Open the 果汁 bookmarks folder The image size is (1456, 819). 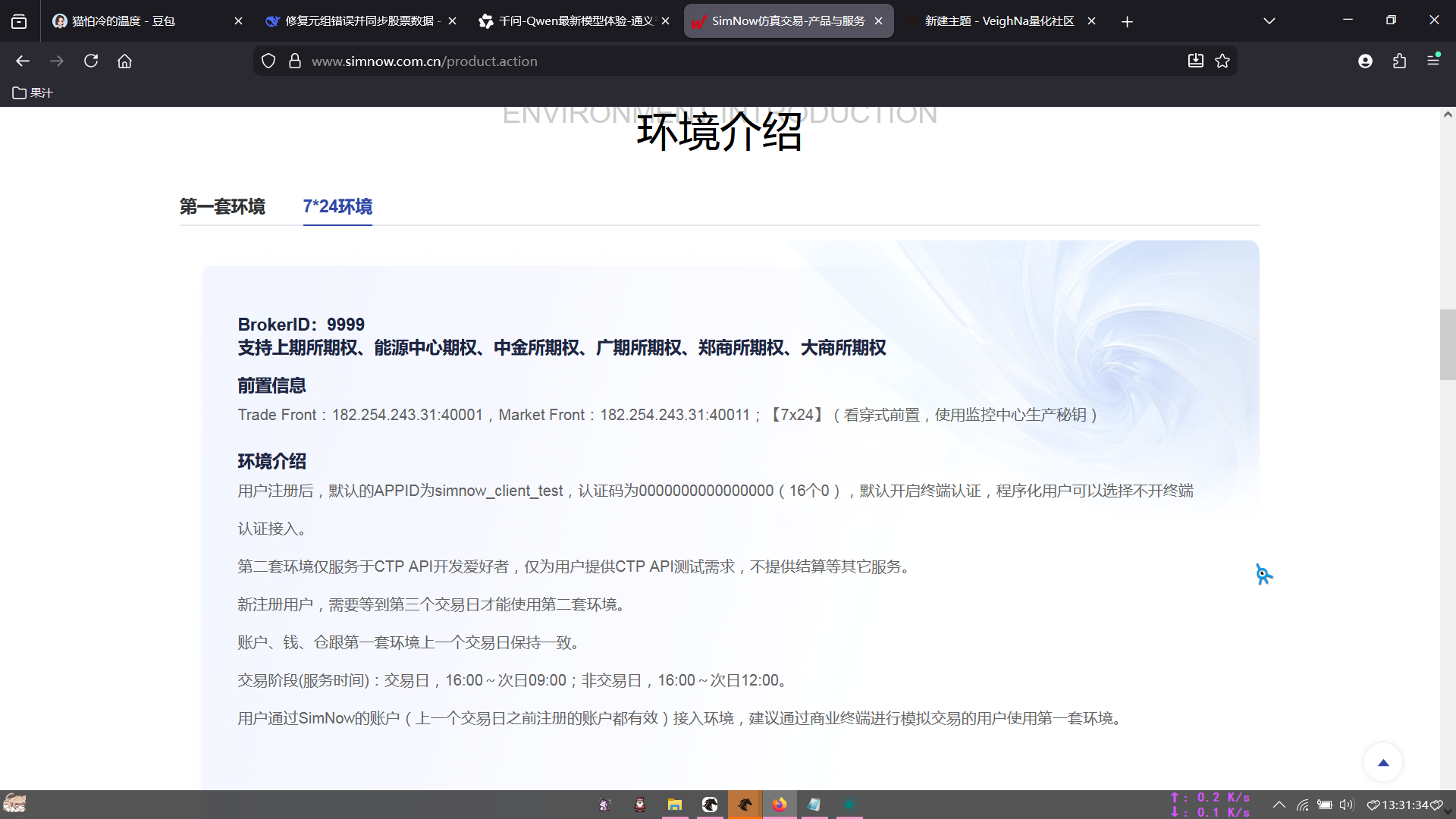click(32, 93)
